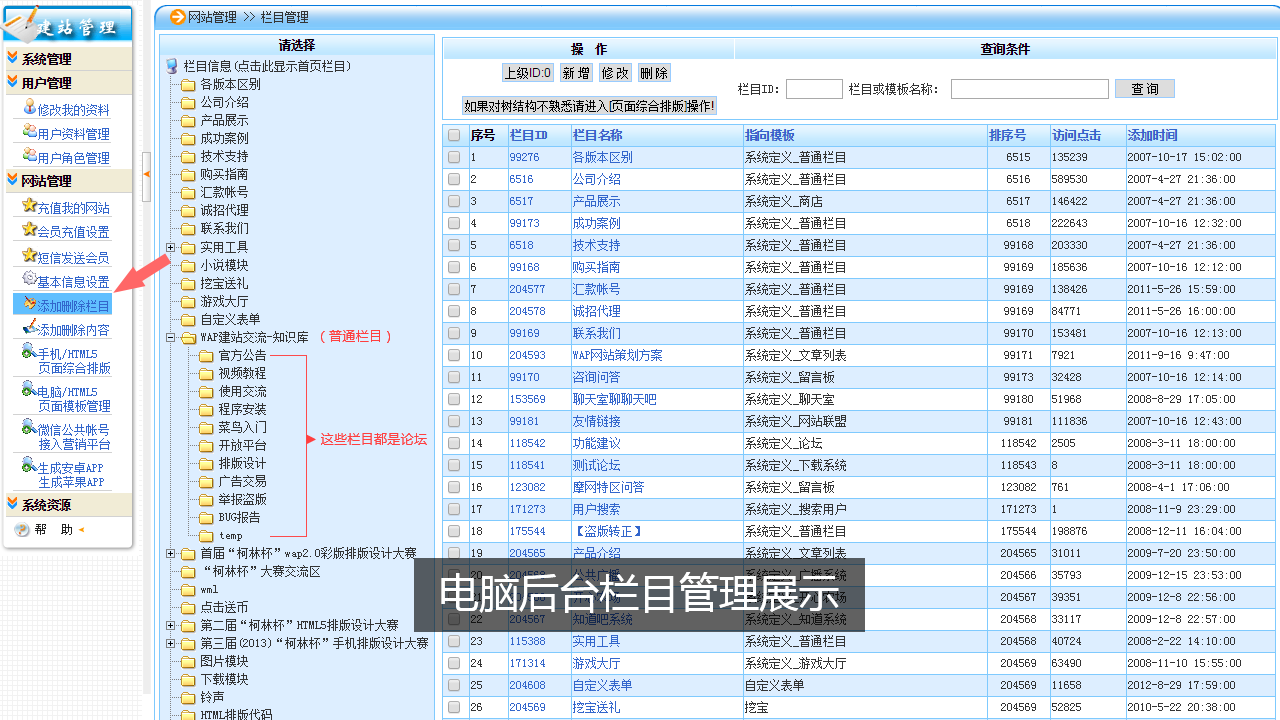Tick the checkbox for row 10 WAP网站策划方案
Screen dimensions: 1280x720
454,355
